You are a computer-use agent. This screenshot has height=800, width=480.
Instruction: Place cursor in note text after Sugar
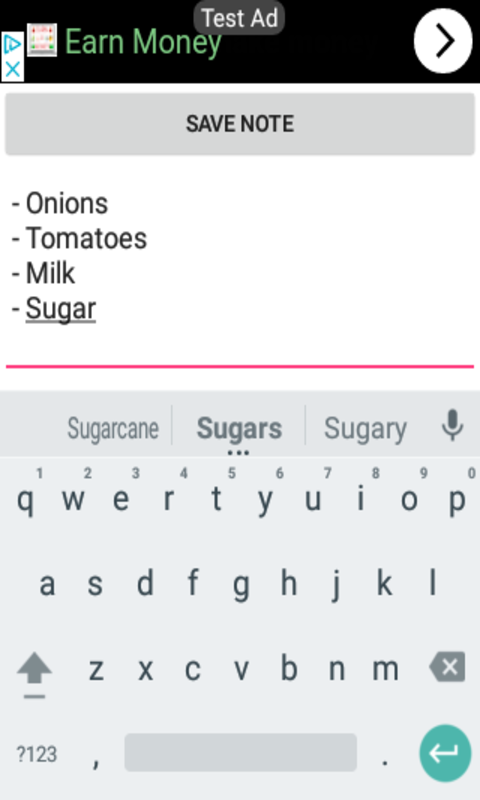click(97, 309)
